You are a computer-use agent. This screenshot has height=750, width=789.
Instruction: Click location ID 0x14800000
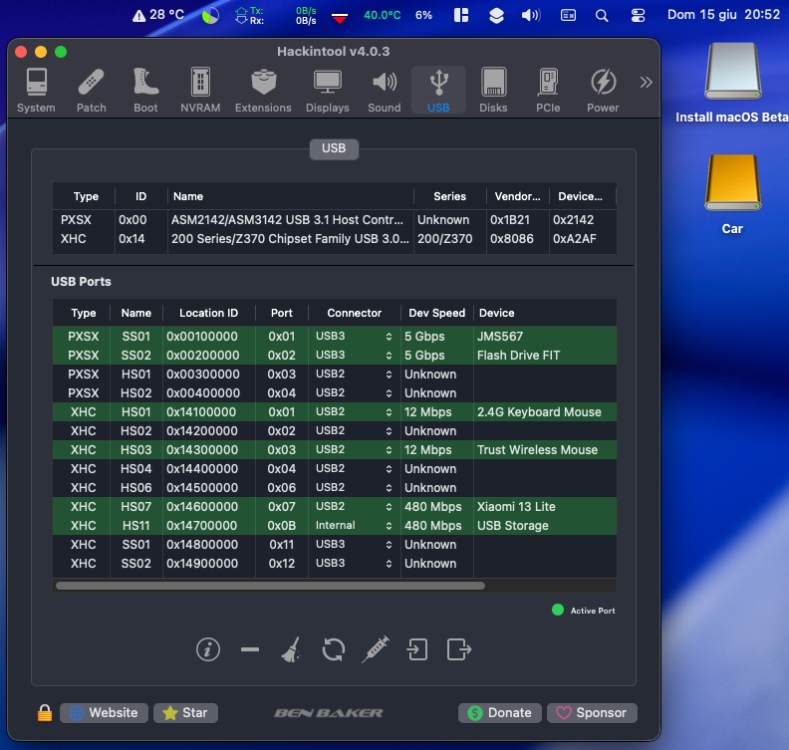[x=202, y=545]
